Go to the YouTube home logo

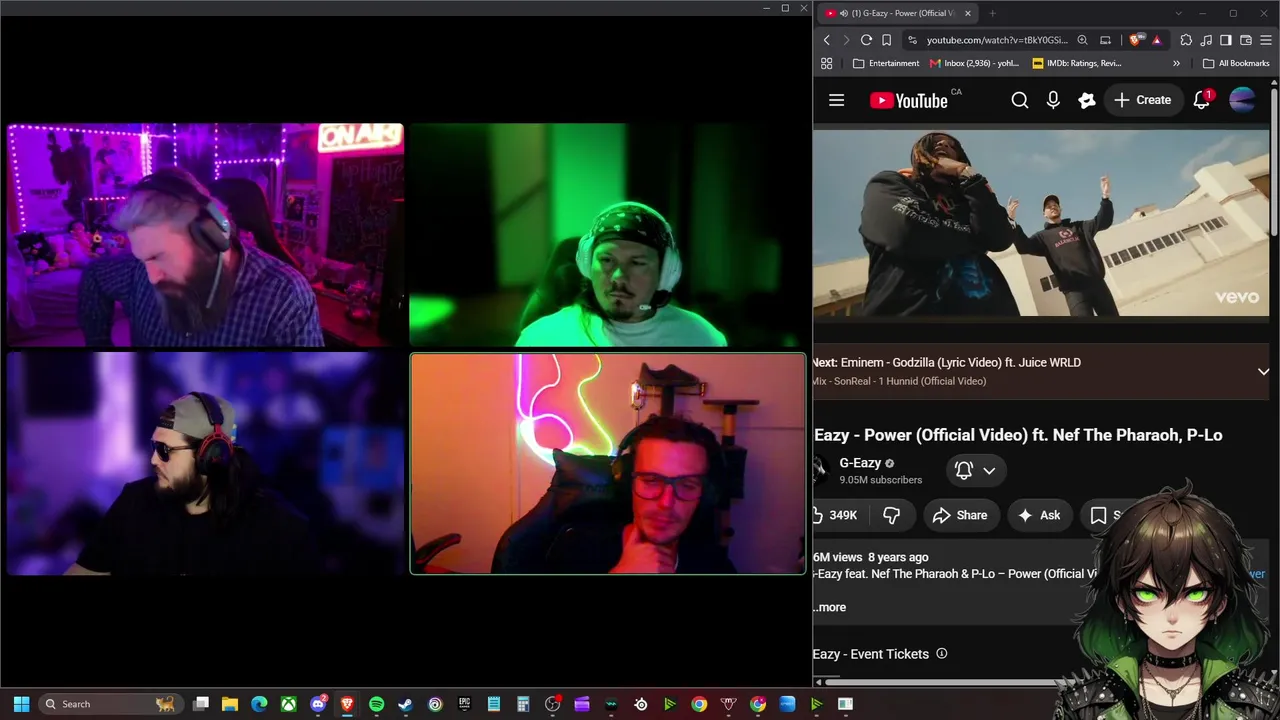click(x=908, y=100)
